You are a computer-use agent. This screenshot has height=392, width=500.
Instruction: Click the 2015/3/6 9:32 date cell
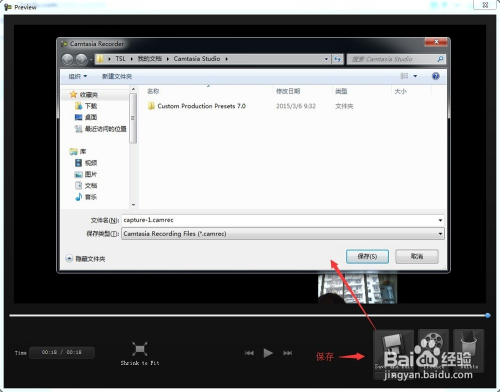pos(296,106)
